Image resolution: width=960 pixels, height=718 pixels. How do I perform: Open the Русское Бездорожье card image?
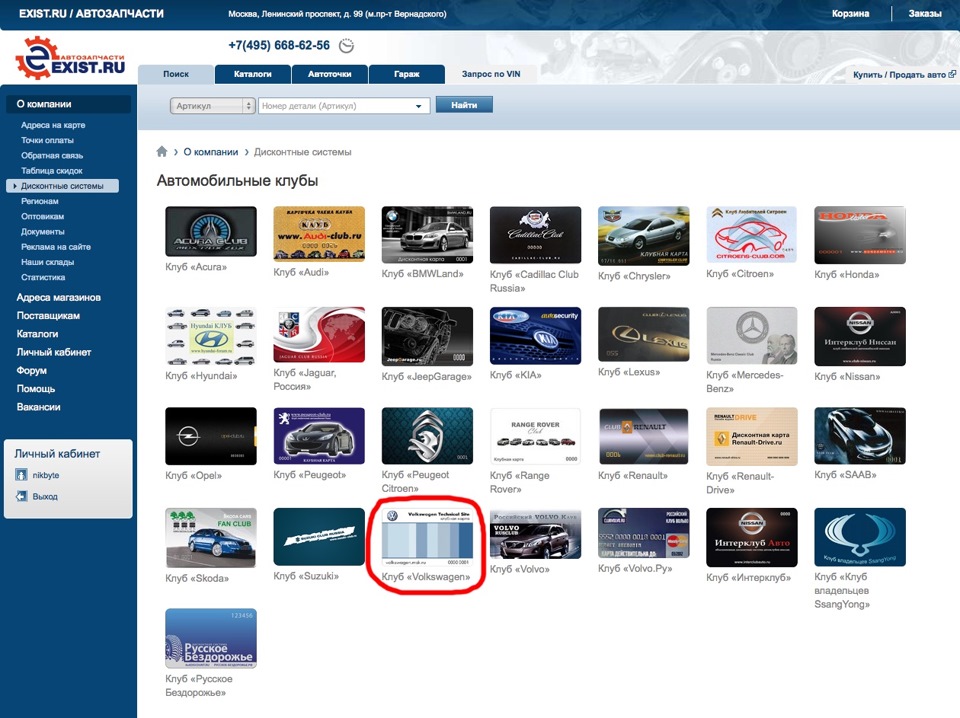[x=211, y=638]
